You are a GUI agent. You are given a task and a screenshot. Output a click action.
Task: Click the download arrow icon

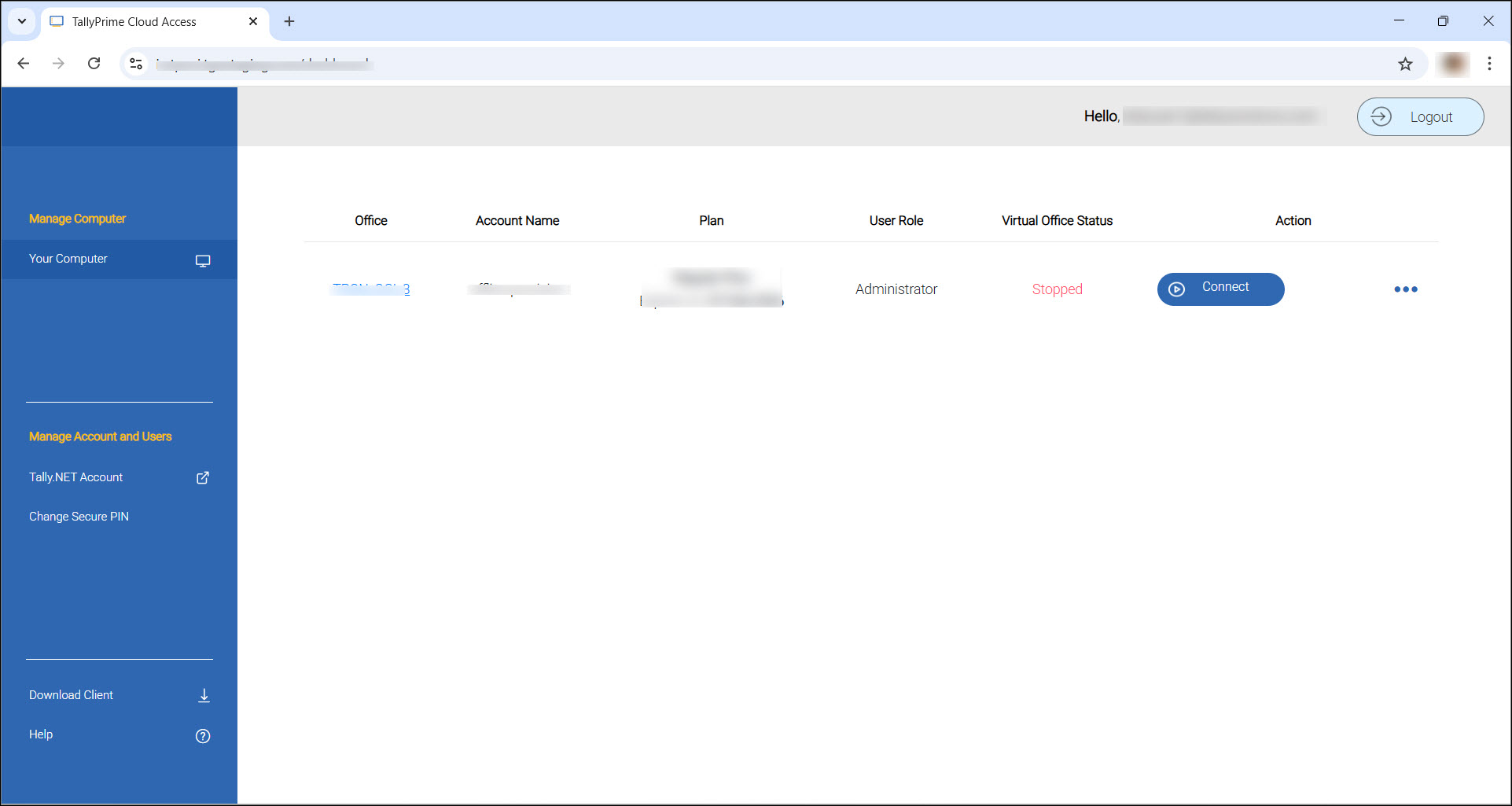pos(204,695)
